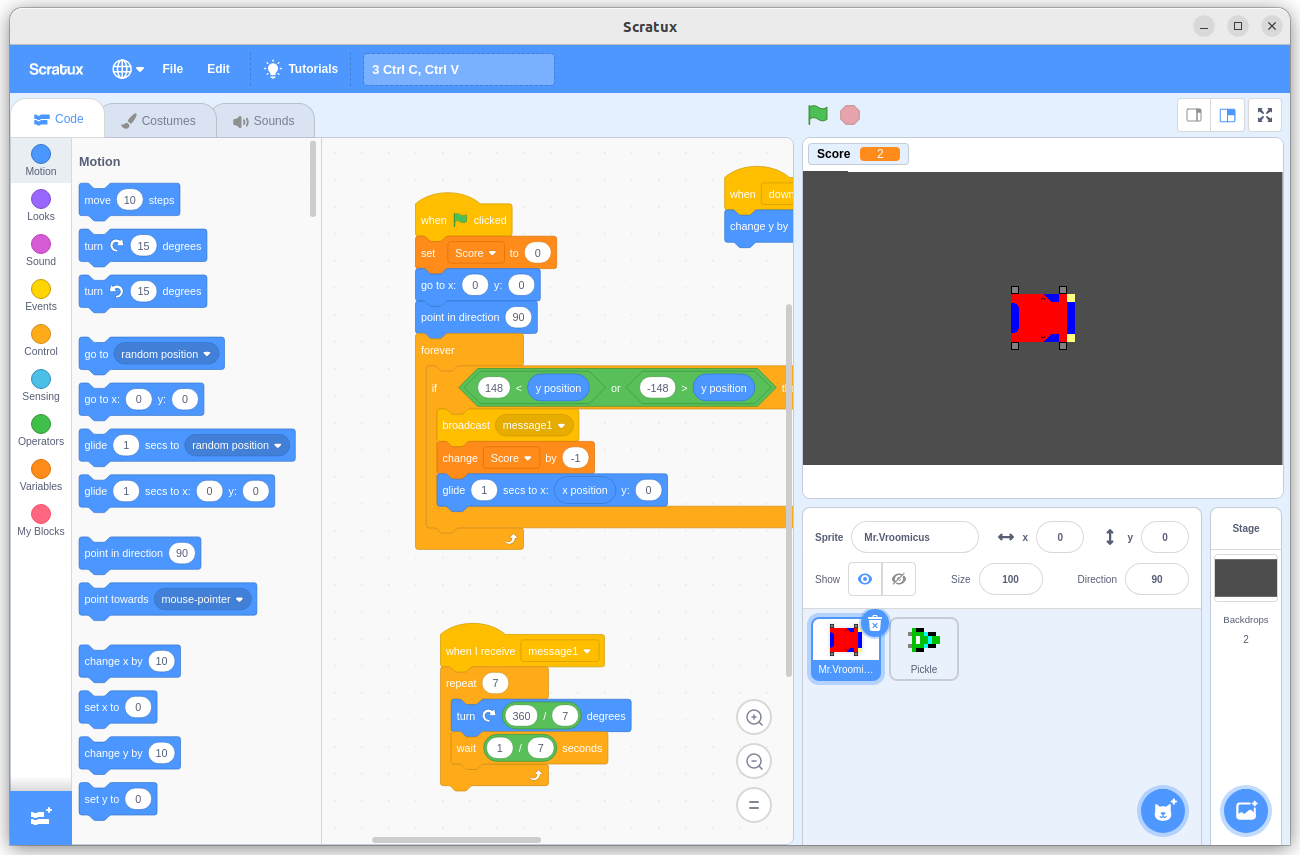1300x855 pixels.
Task: Click the Tutorials lightbulb icon
Action: coord(273,69)
